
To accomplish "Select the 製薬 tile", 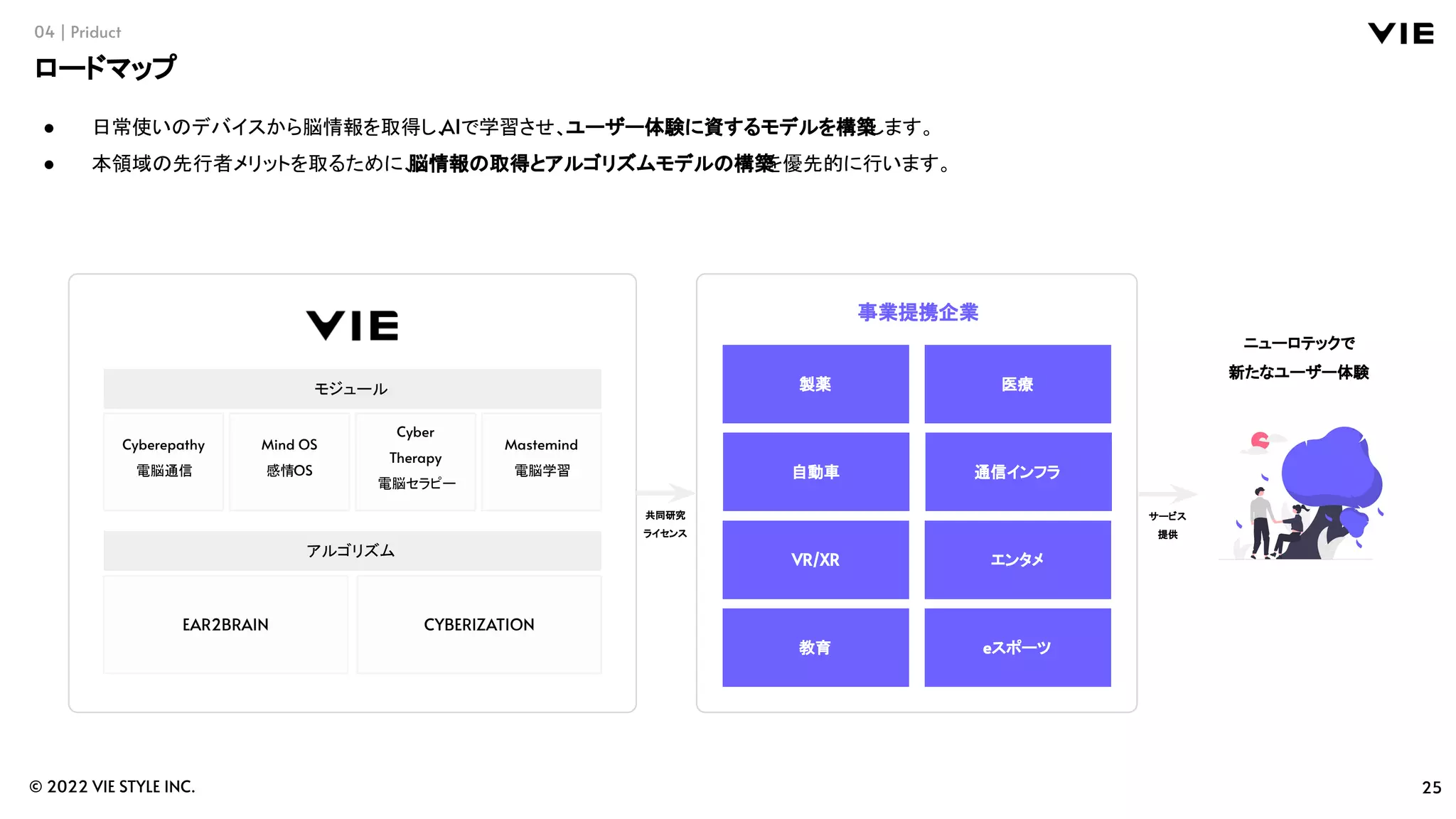I will (815, 384).
